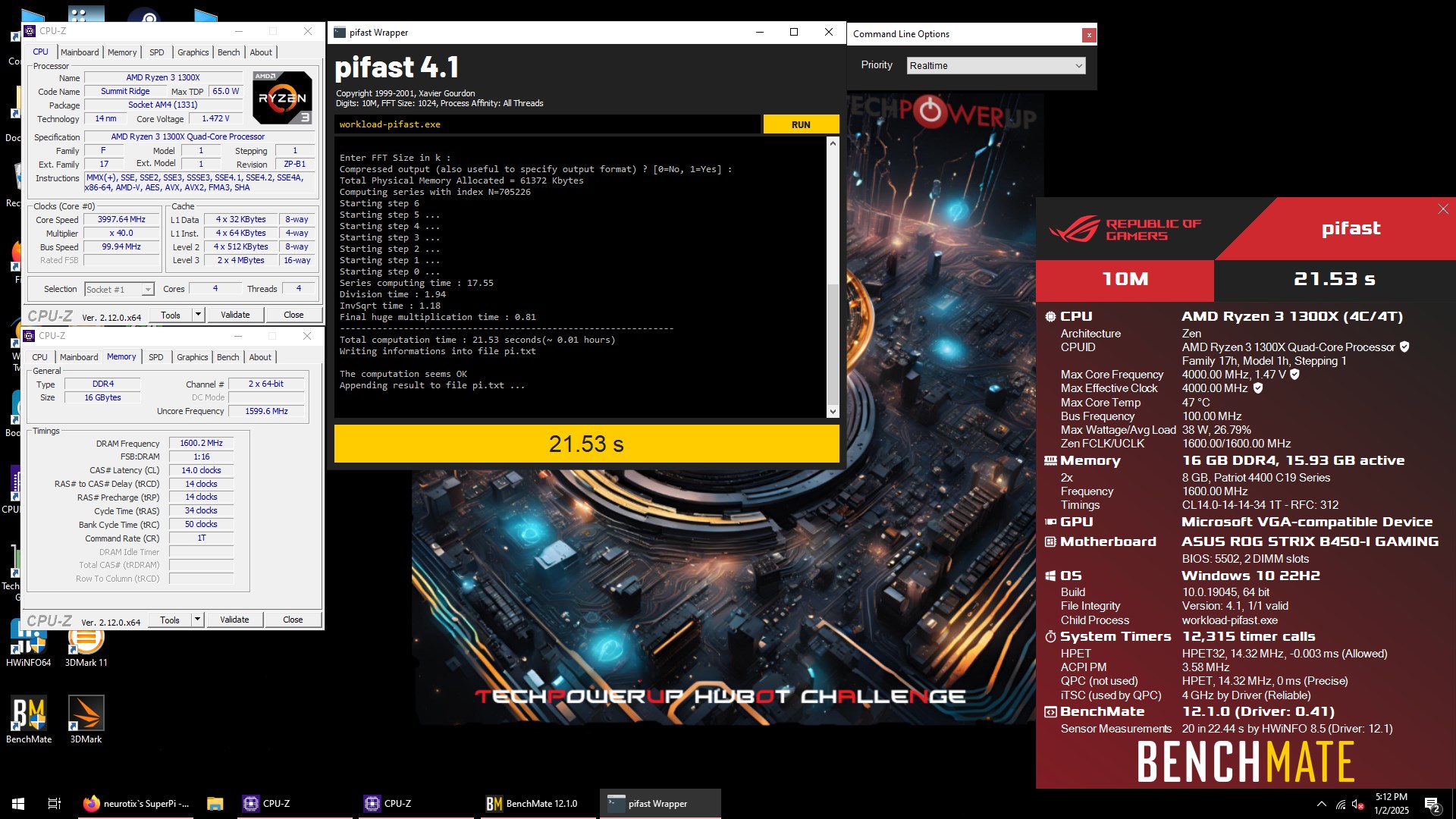Open the notification center icon
The width and height of the screenshot is (1456, 819).
click(x=1432, y=804)
